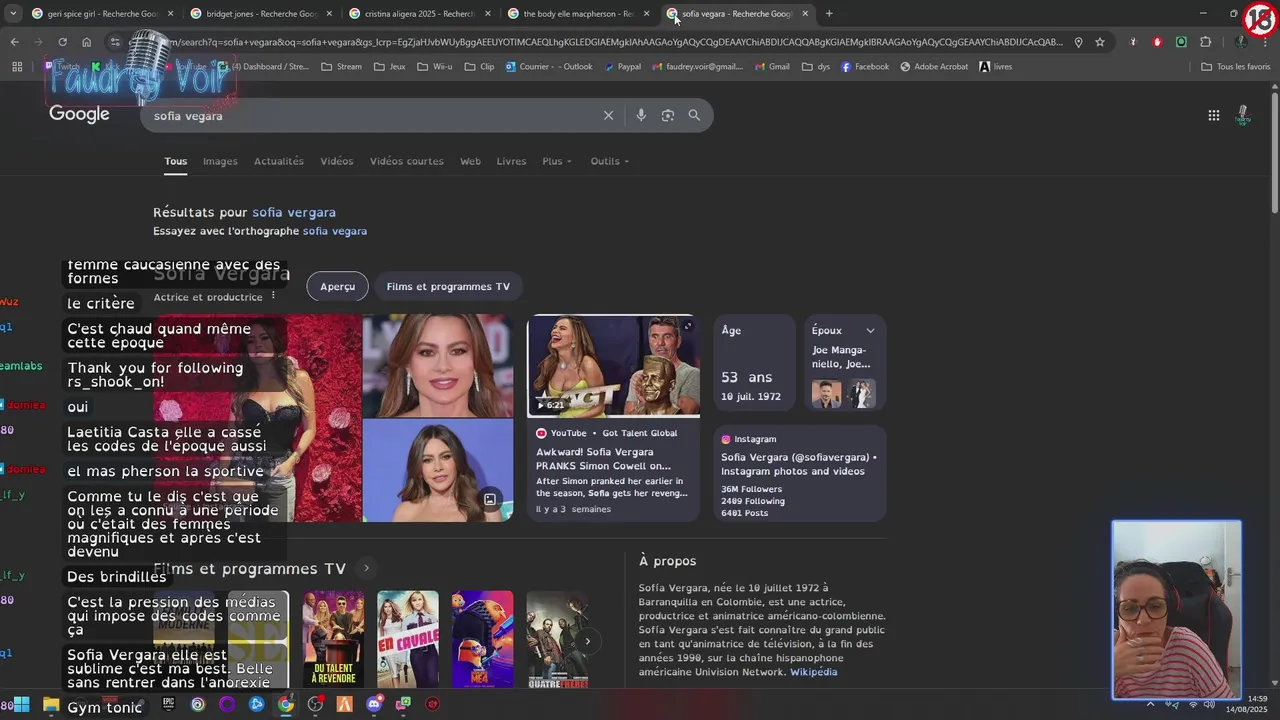This screenshot has width=1280, height=720.
Task: Open the browser home page
Action: pyautogui.click(x=86, y=42)
